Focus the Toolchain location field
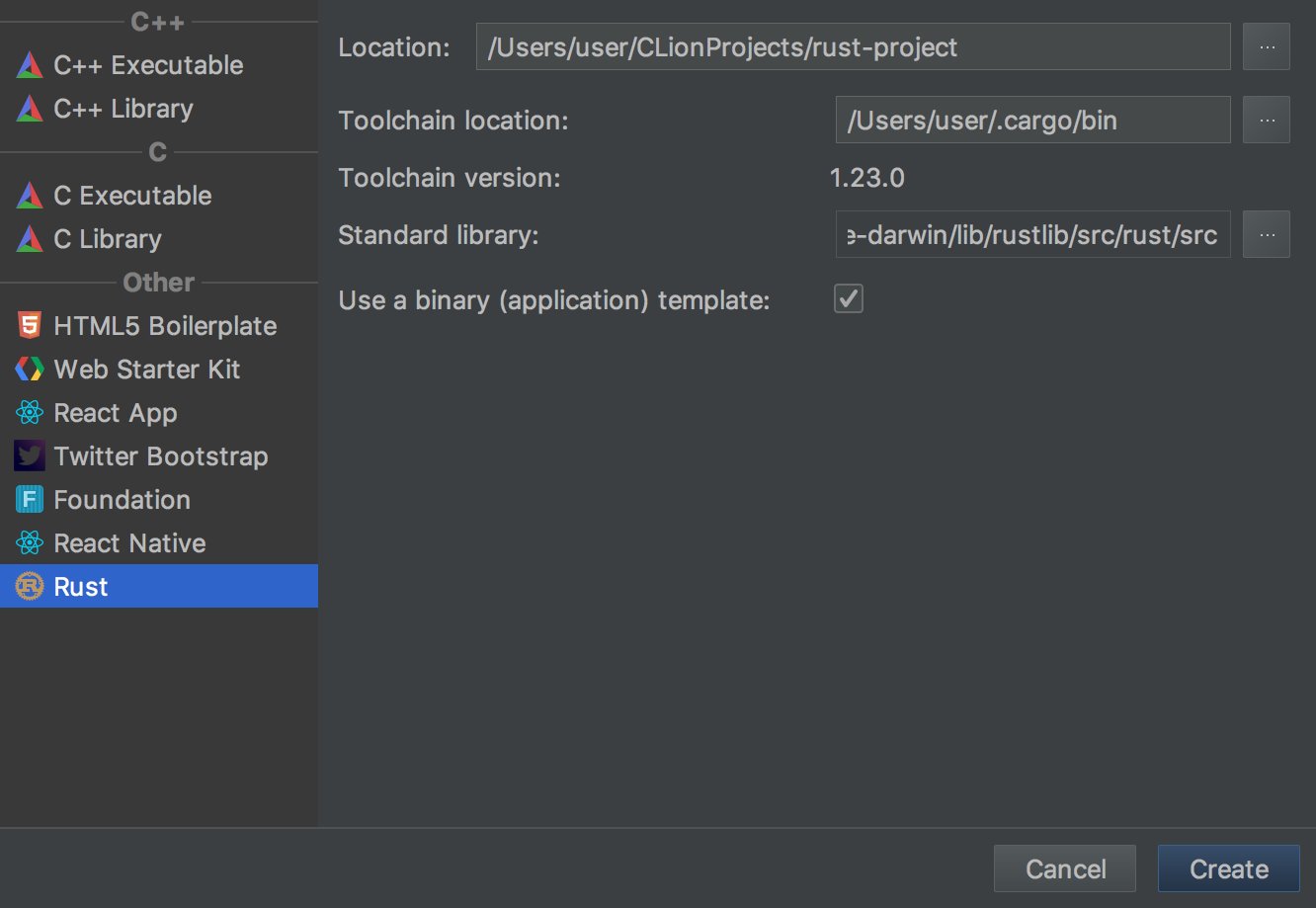The height and width of the screenshot is (908, 1316). [x=1033, y=120]
